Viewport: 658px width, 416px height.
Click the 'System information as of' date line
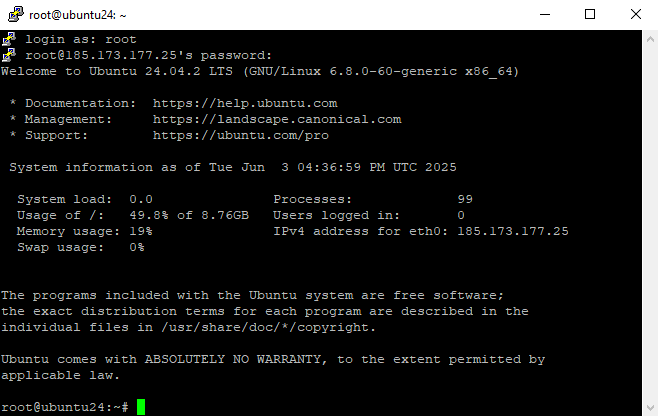(233, 167)
